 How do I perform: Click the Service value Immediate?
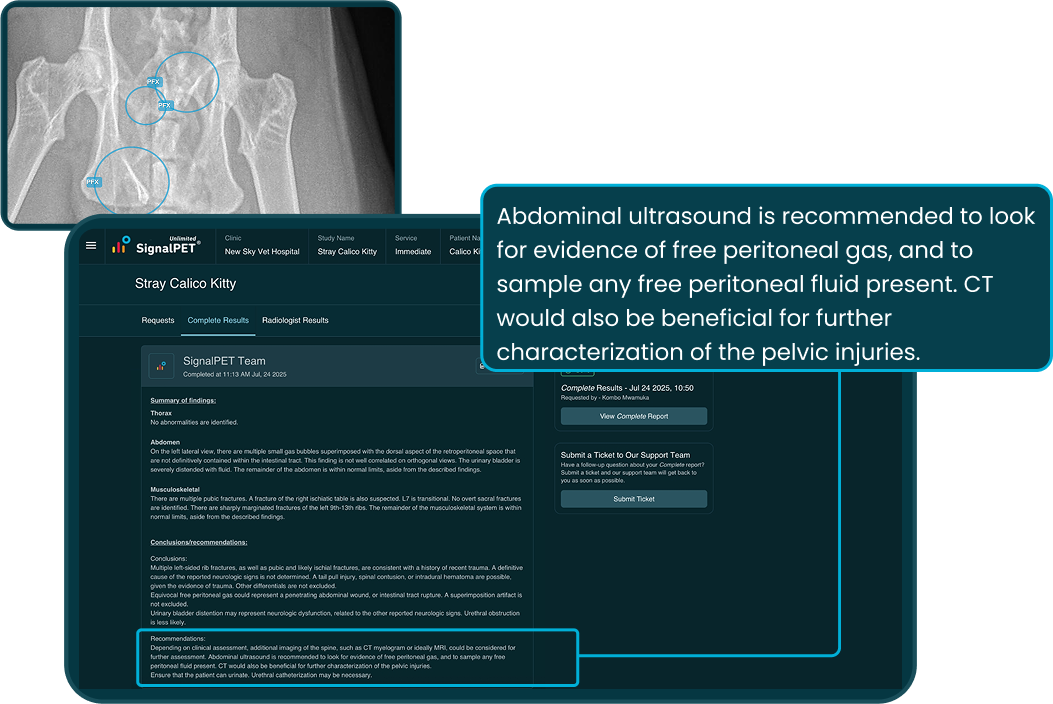(413, 252)
